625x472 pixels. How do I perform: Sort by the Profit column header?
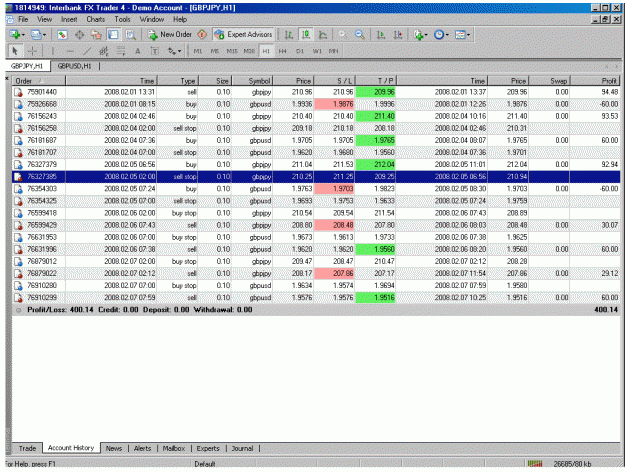[x=595, y=81]
